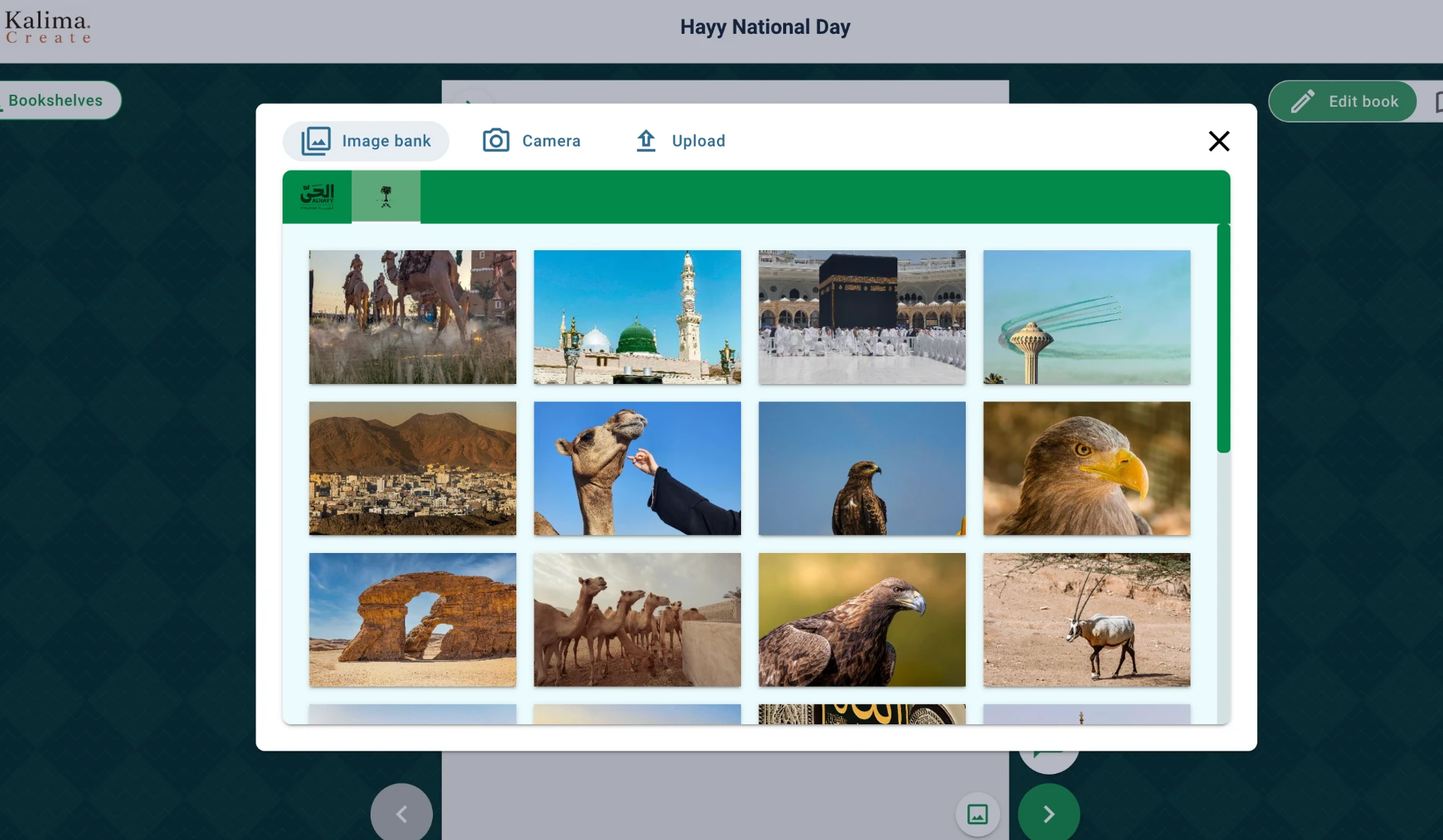Viewport: 1443px width, 840px height.
Task: Choose the herd of camels photo
Action: click(637, 620)
